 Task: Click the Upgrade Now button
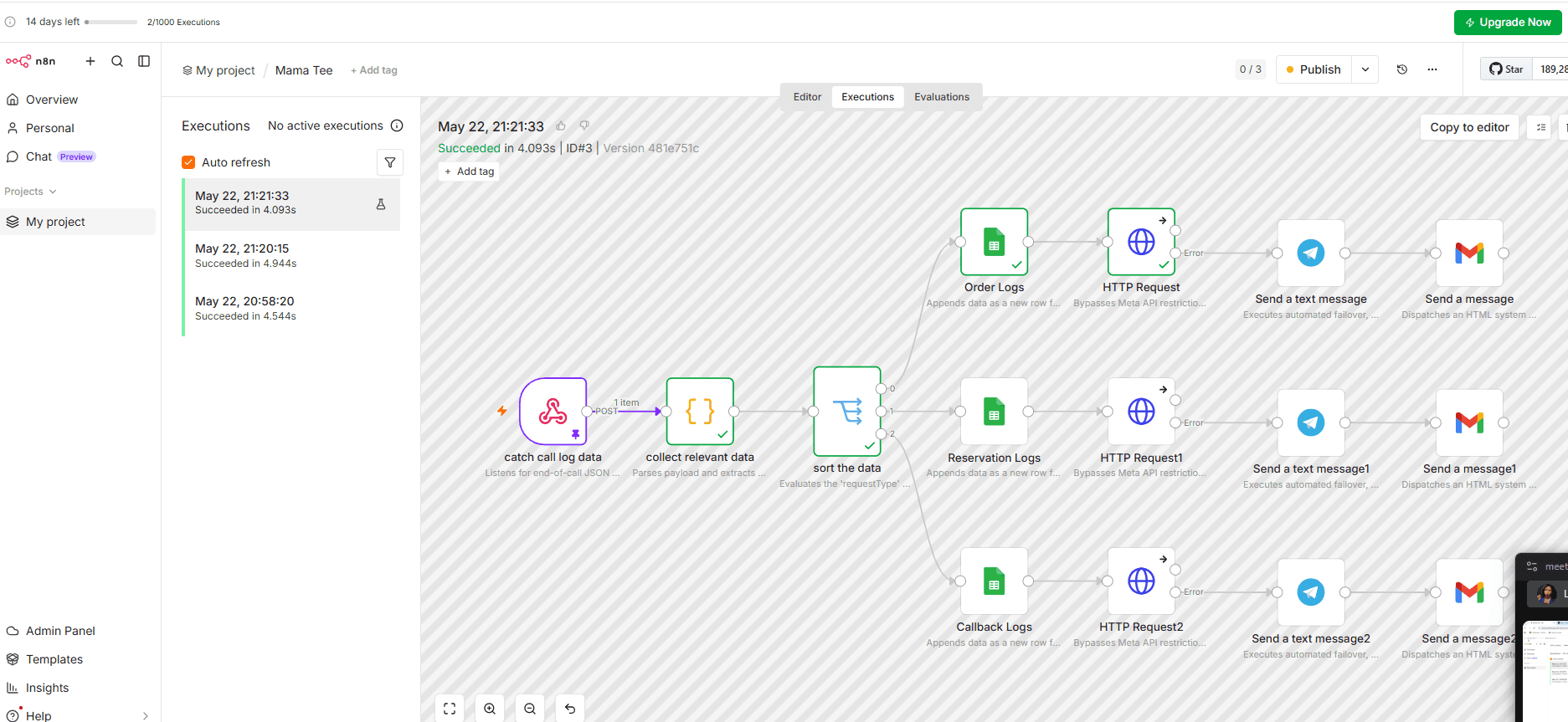(1508, 23)
